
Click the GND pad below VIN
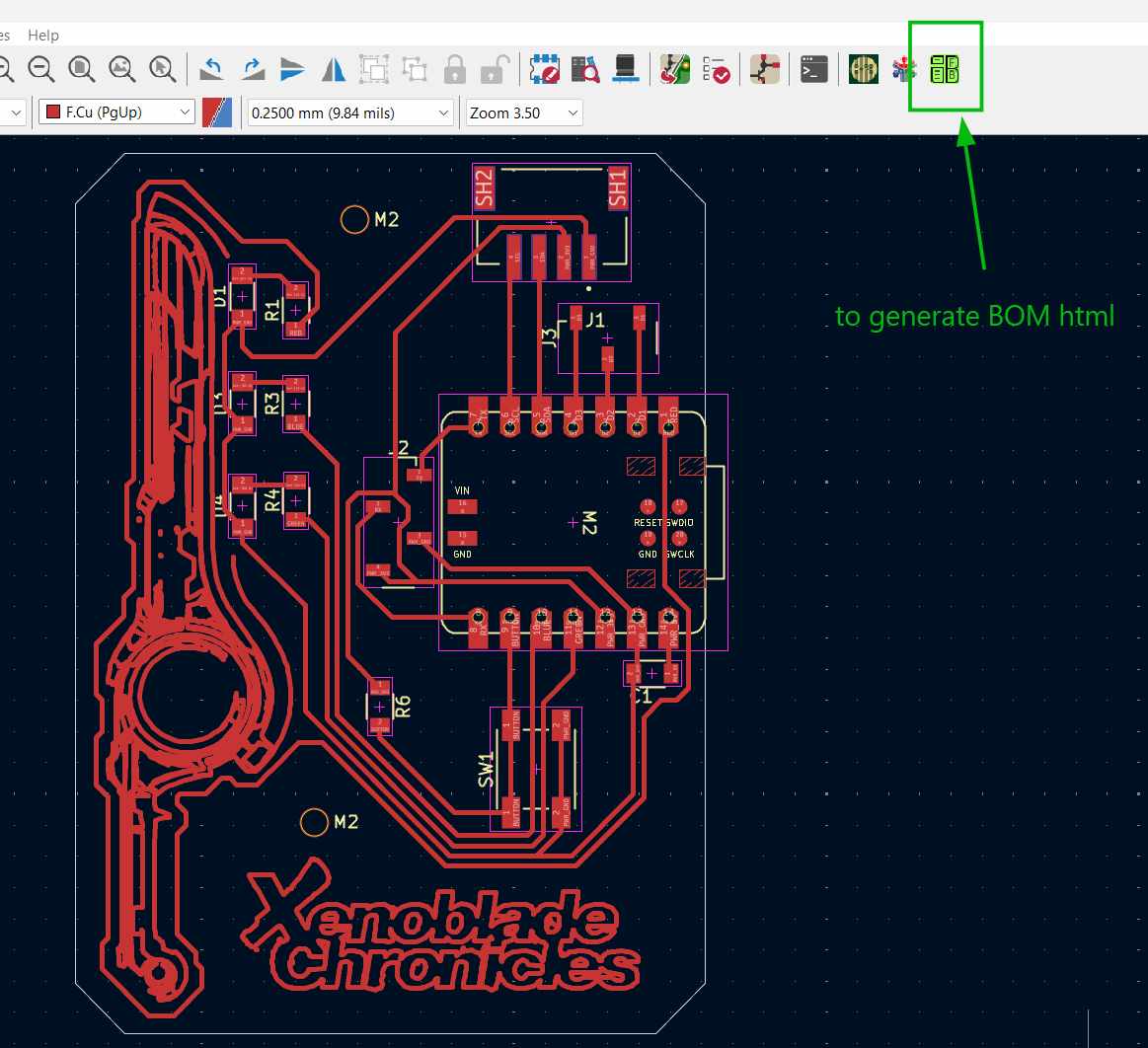[462, 538]
